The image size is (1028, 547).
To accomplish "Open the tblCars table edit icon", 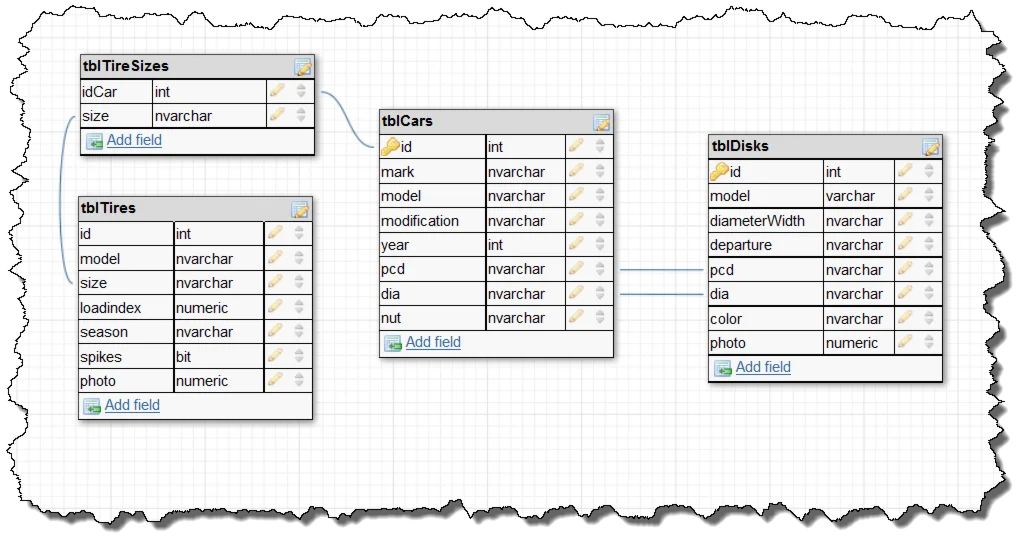I will 602,122.
